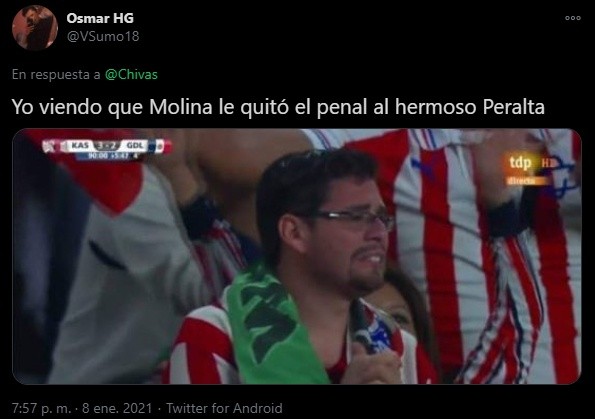Screen dimensions: 595x419
Task: Open the @VSumo18 handle profile
Action: pyautogui.click(x=103, y=36)
